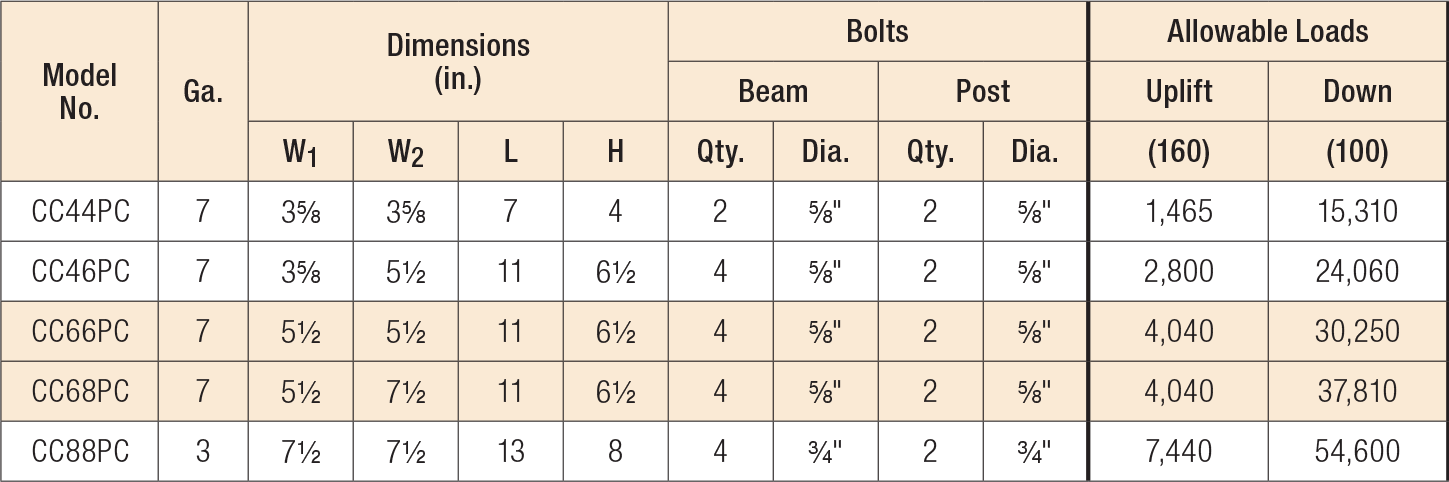Click the Post sub-header
Image resolution: width=1449 pixels, height=482 pixels.
pyautogui.click(x=983, y=91)
